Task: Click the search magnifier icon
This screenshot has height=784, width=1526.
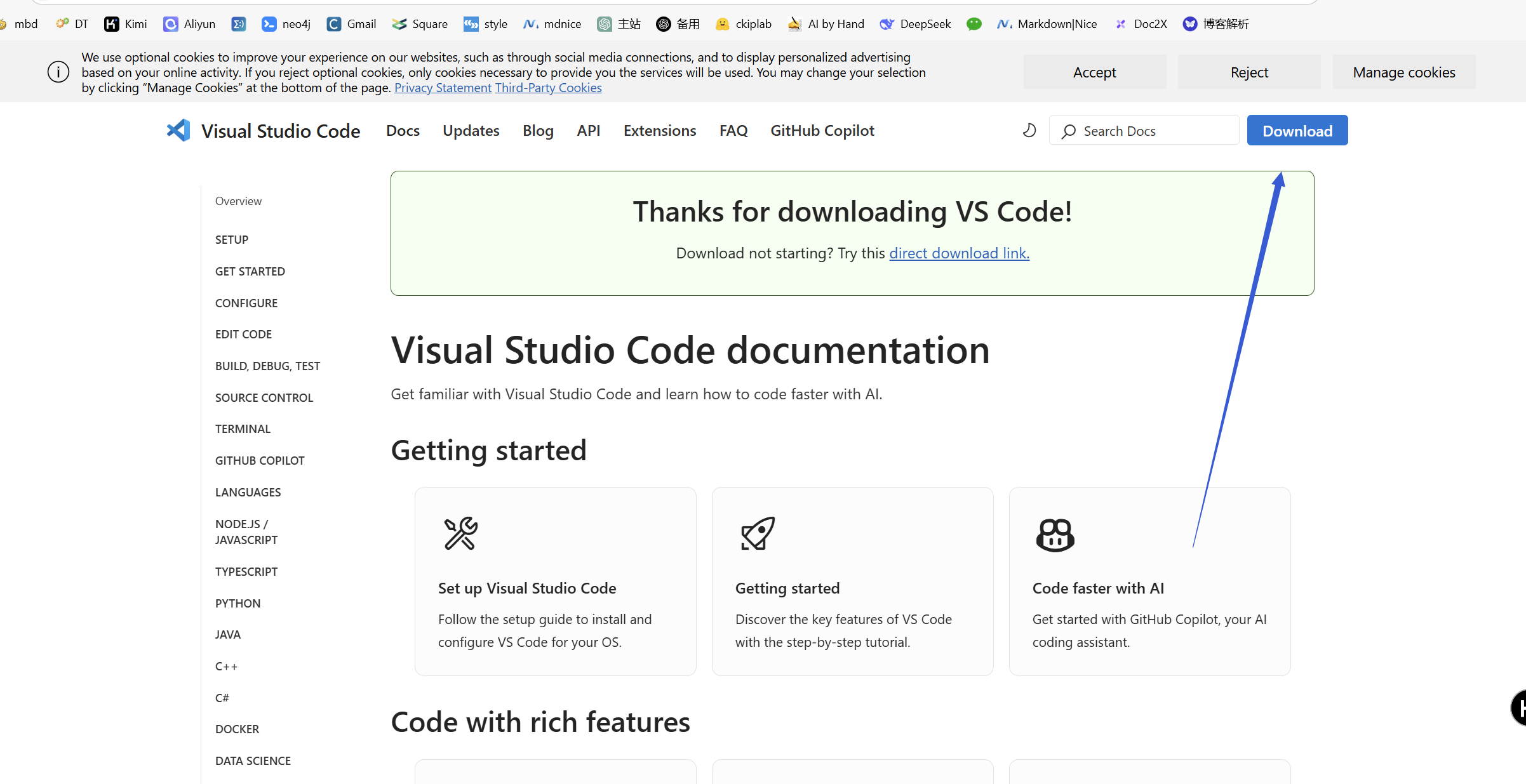Action: coord(1069,131)
